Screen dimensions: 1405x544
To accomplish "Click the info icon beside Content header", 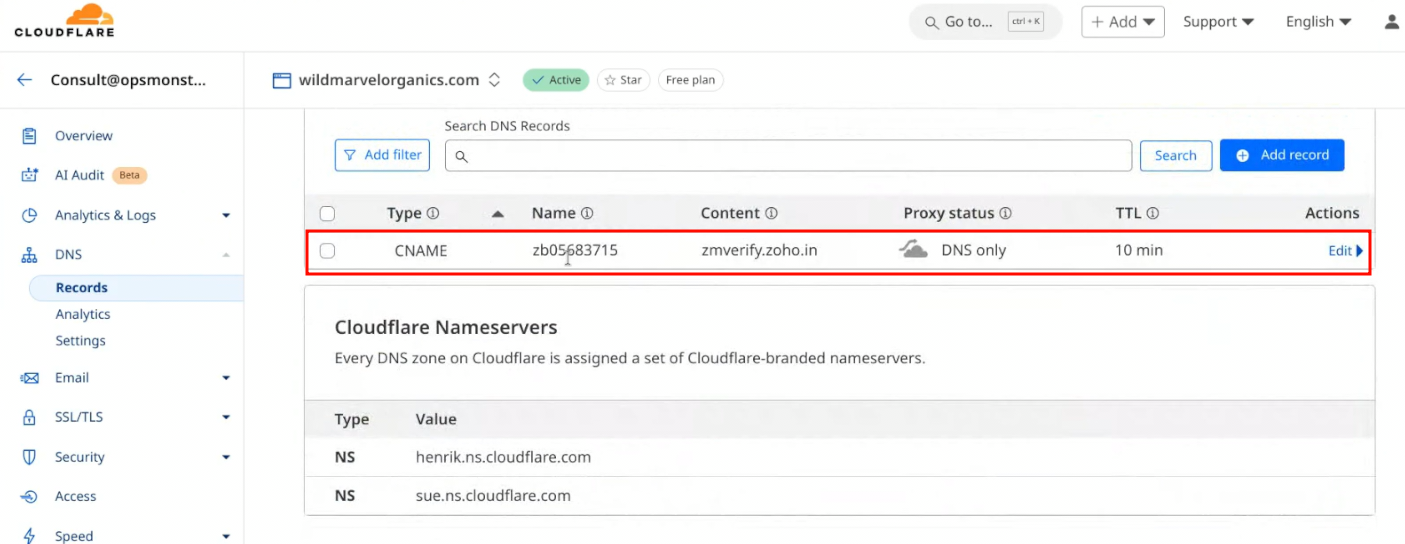I will [x=771, y=213].
